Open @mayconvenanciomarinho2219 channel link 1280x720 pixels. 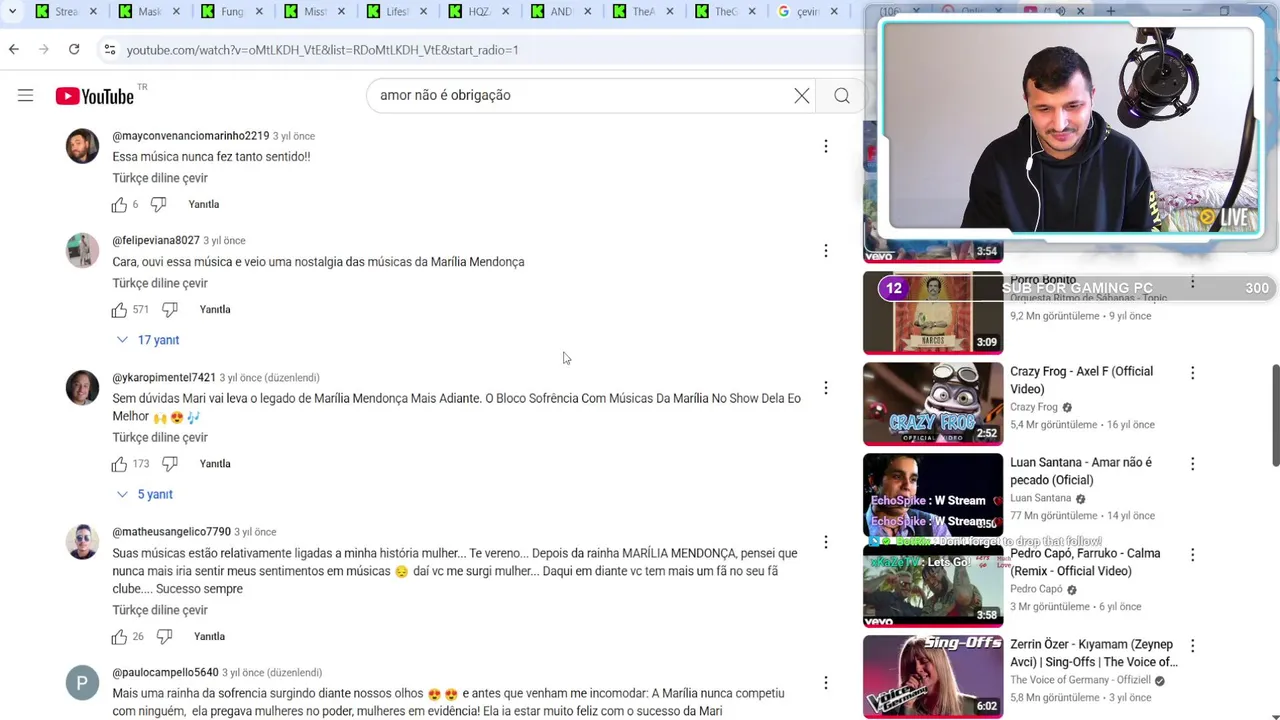(x=191, y=136)
